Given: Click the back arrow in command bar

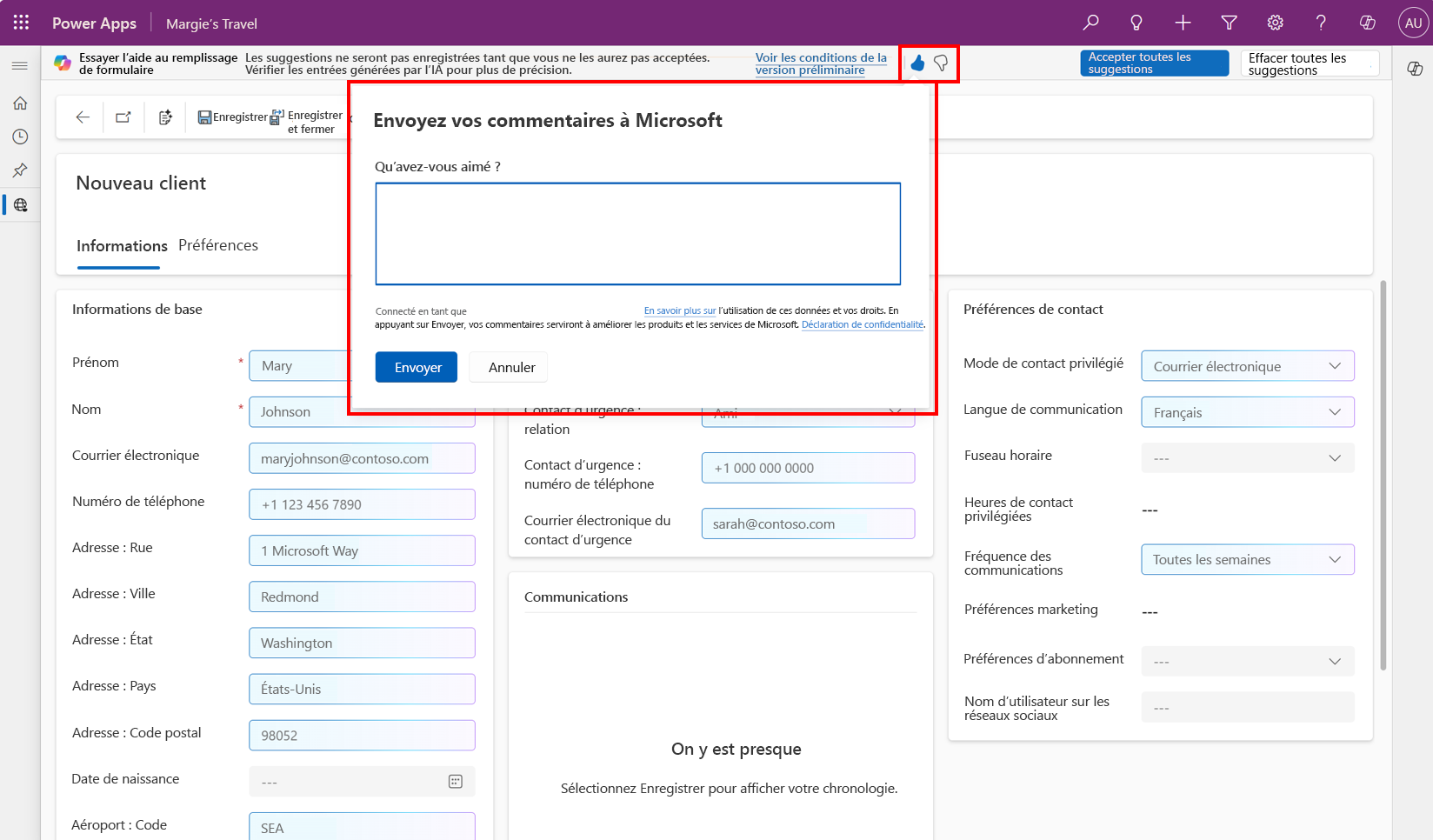Looking at the screenshot, I should 83,117.
